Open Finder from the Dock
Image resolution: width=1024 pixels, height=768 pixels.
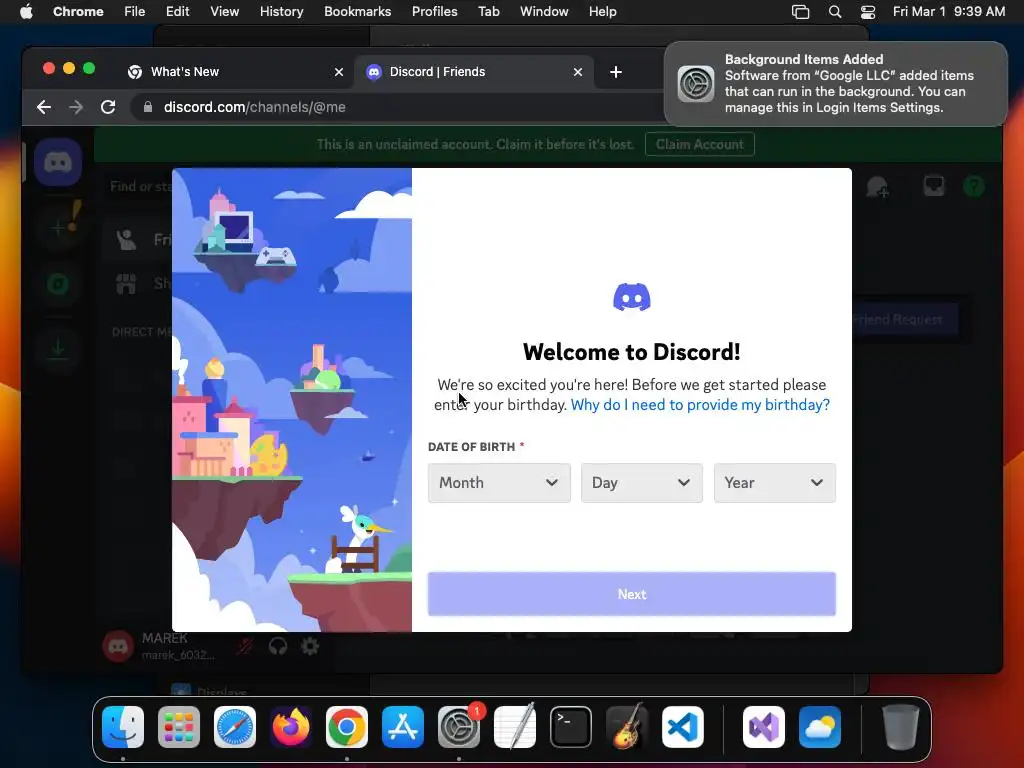point(123,727)
